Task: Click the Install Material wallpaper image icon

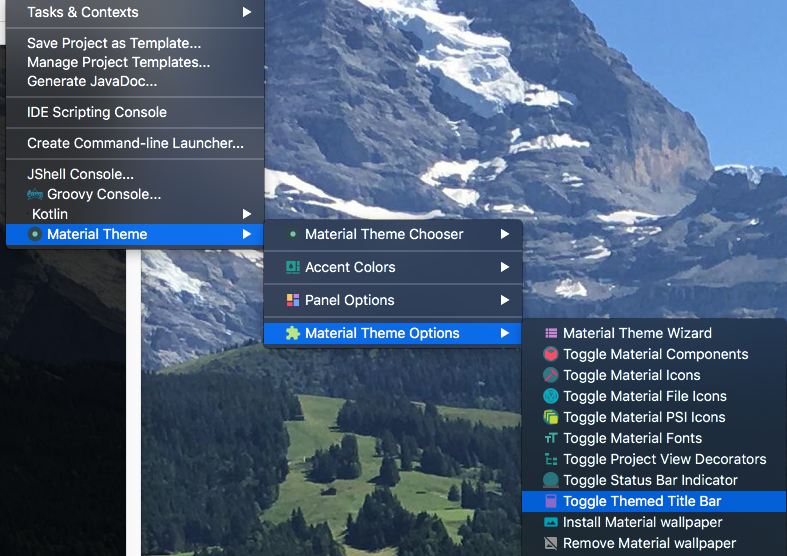Action: point(551,522)
